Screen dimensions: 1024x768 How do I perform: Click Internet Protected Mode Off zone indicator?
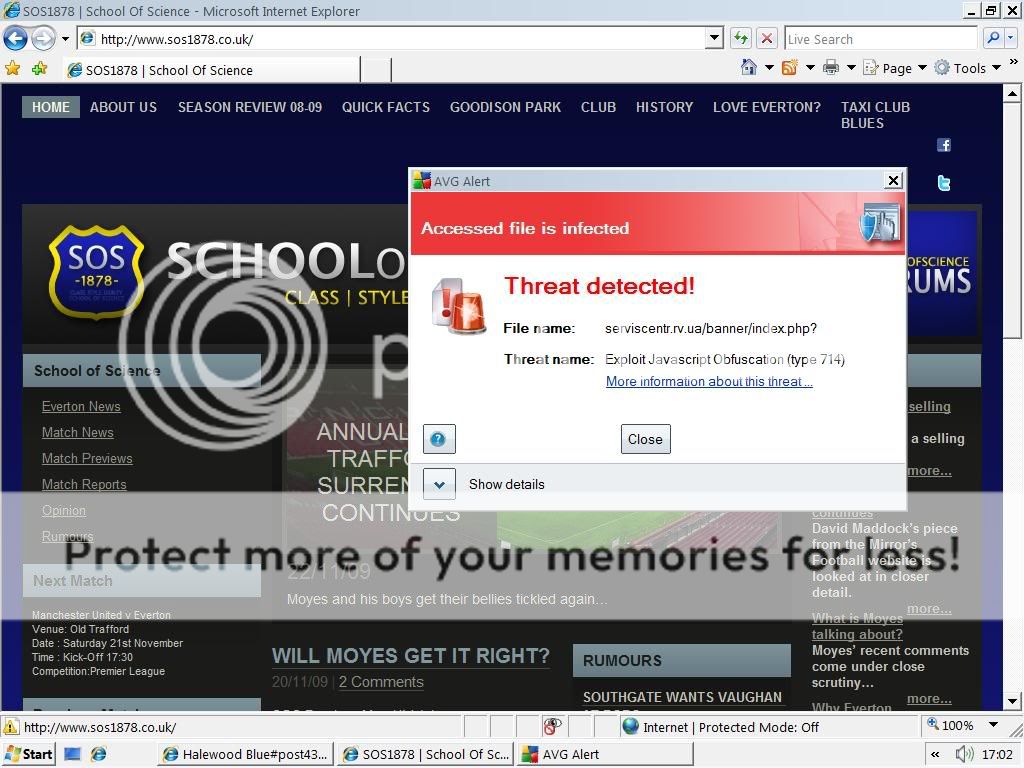coord(721,727)
